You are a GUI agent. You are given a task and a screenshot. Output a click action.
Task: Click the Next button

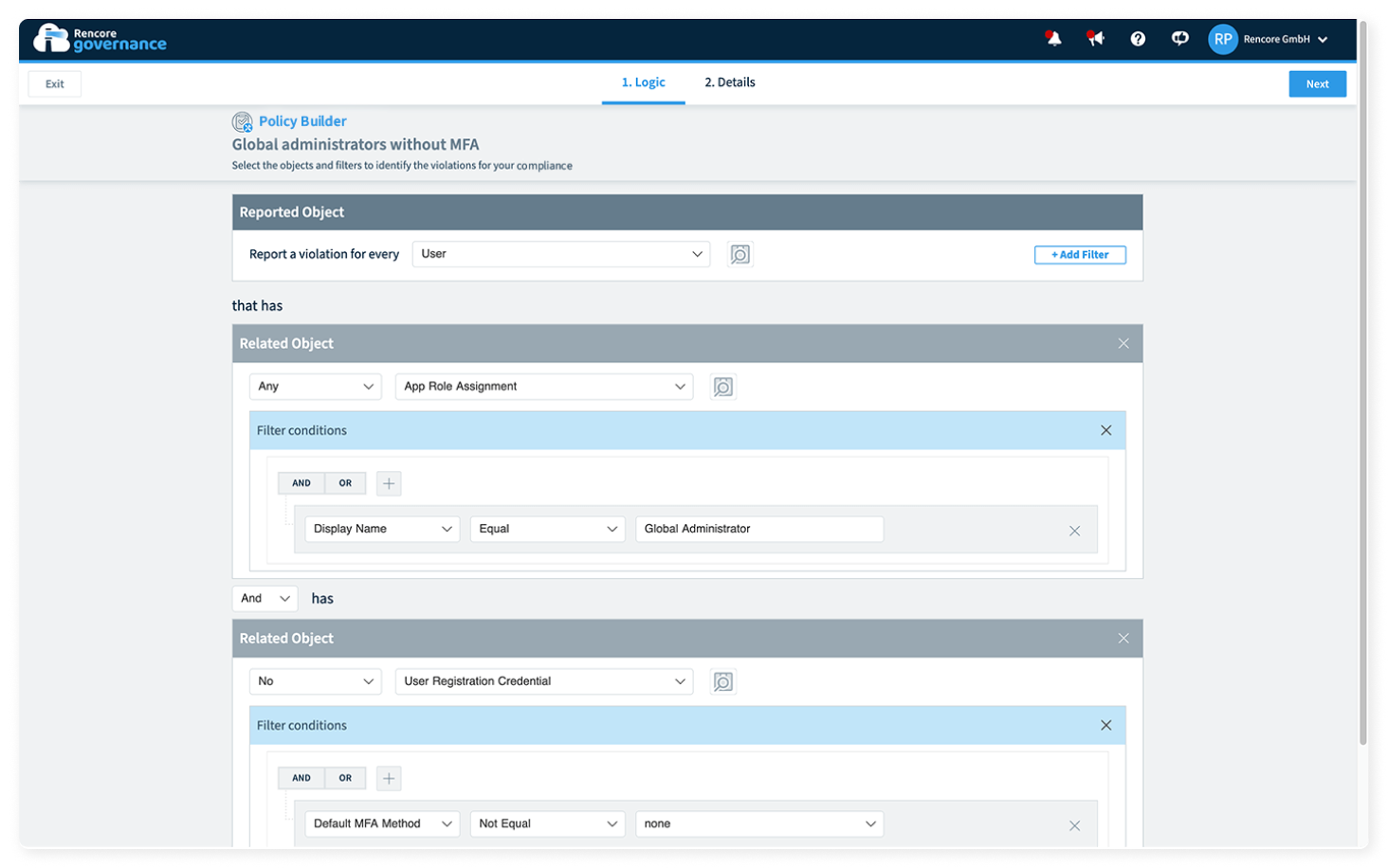pyautogui.click(x=1318, y=84)
